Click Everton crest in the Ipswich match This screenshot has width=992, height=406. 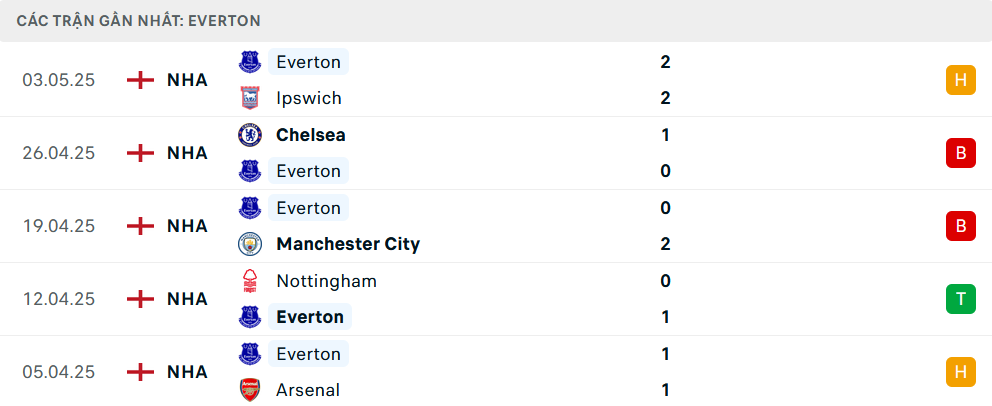(249, 62)
